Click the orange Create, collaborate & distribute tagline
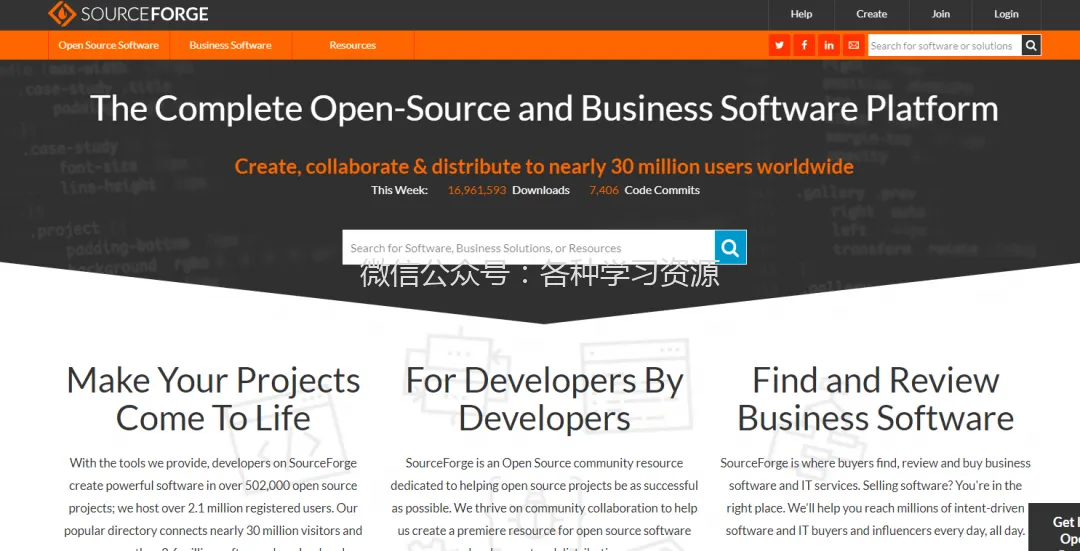Image resolution: width=1080 pixels, height=551 pixels. click(544, 166)
